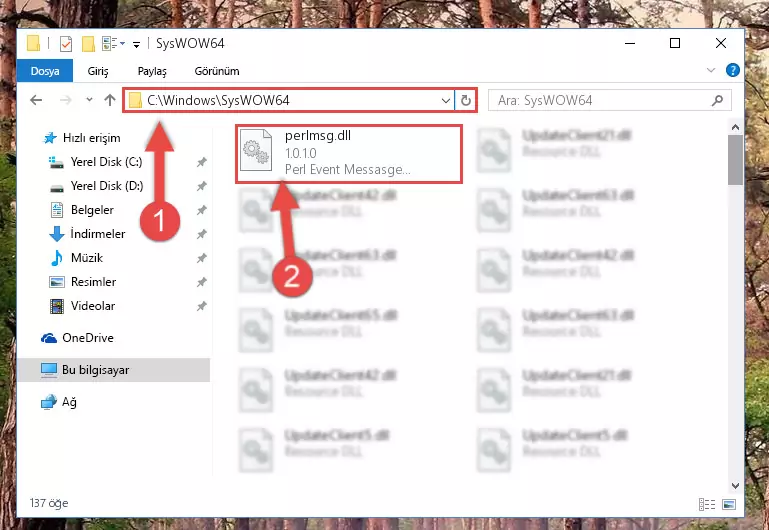Image resolution: width=769 pixels, height=530 pixels.
Task: Click pin icon beside Videolar
Action: coord(201,306)
